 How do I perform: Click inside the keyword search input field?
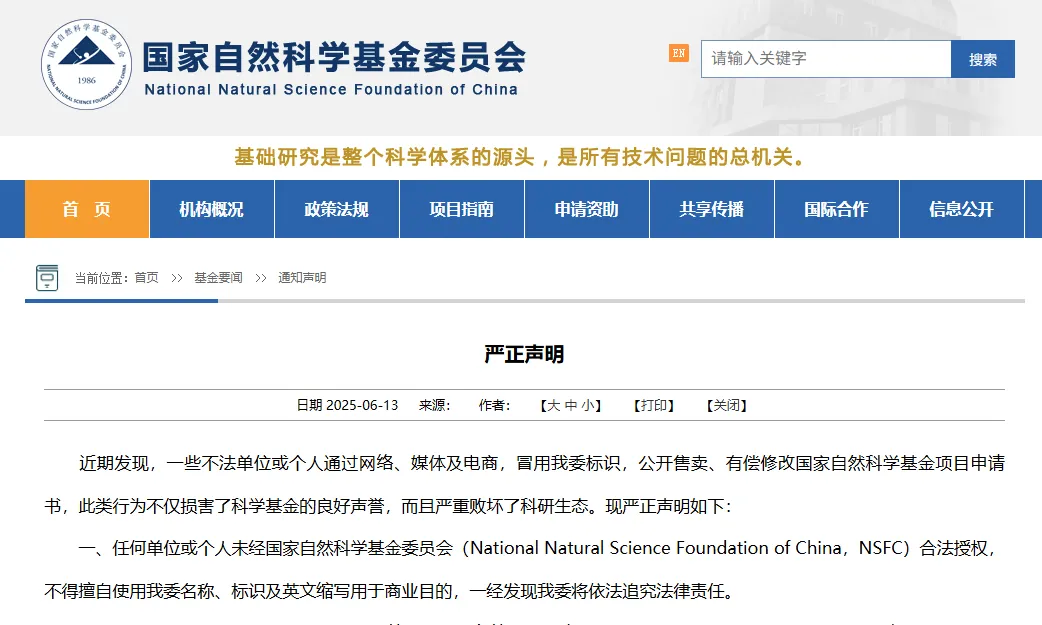[825, 59]
